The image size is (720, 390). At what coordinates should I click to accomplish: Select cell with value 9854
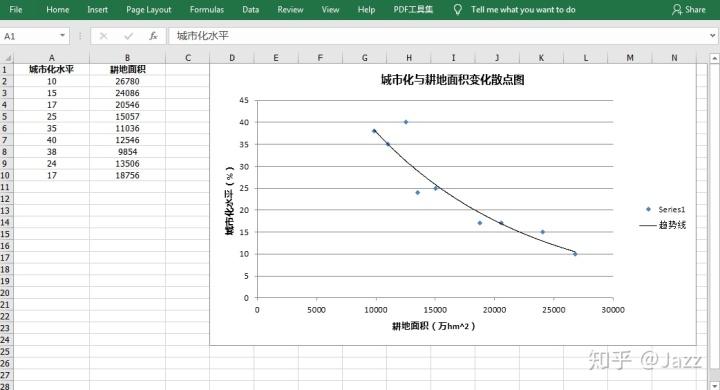[127, 152]
